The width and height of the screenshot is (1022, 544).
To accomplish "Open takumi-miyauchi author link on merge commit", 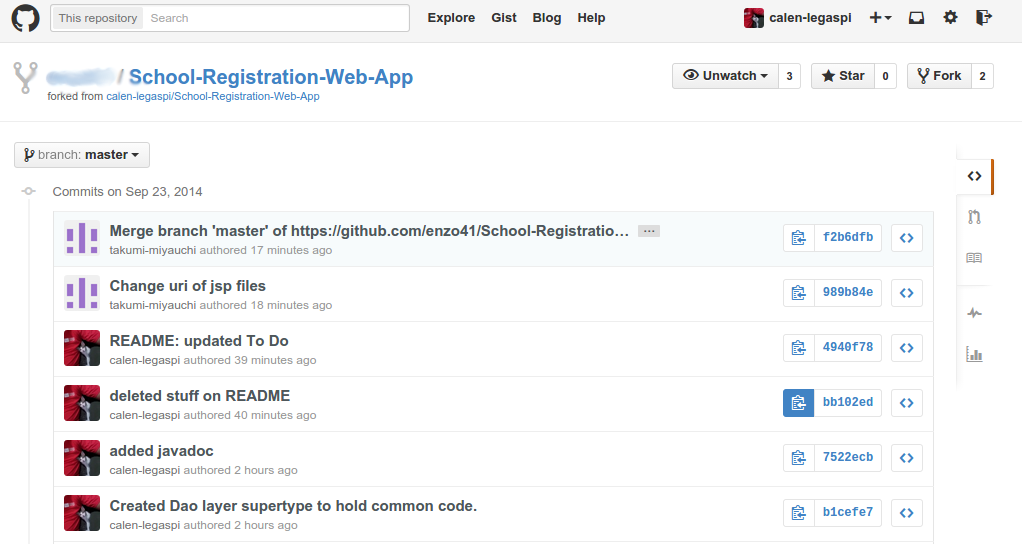I will pos(153,250).
